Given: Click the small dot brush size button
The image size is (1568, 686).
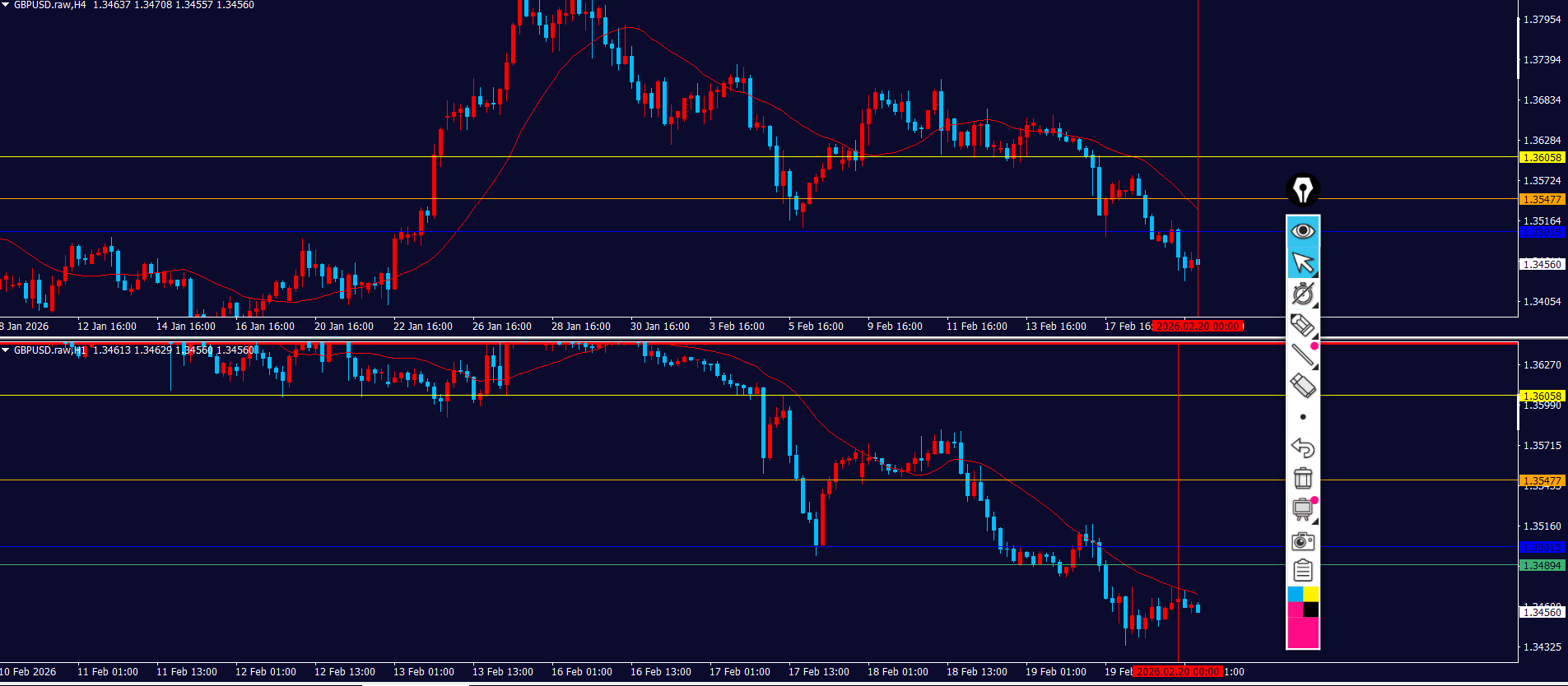Looking at the screenshot, I should [1302, 417].
